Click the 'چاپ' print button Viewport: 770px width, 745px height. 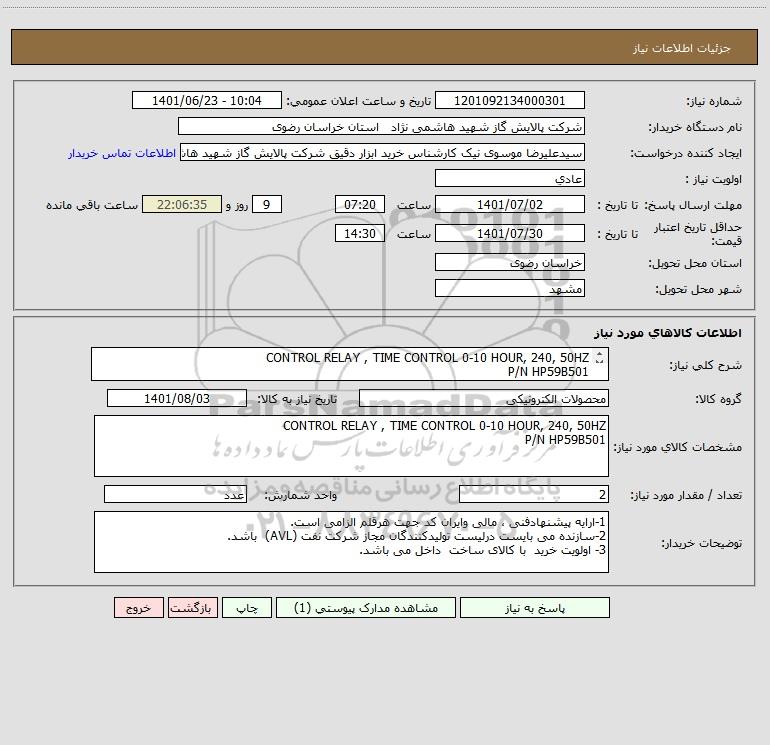[x=247, y=608]
